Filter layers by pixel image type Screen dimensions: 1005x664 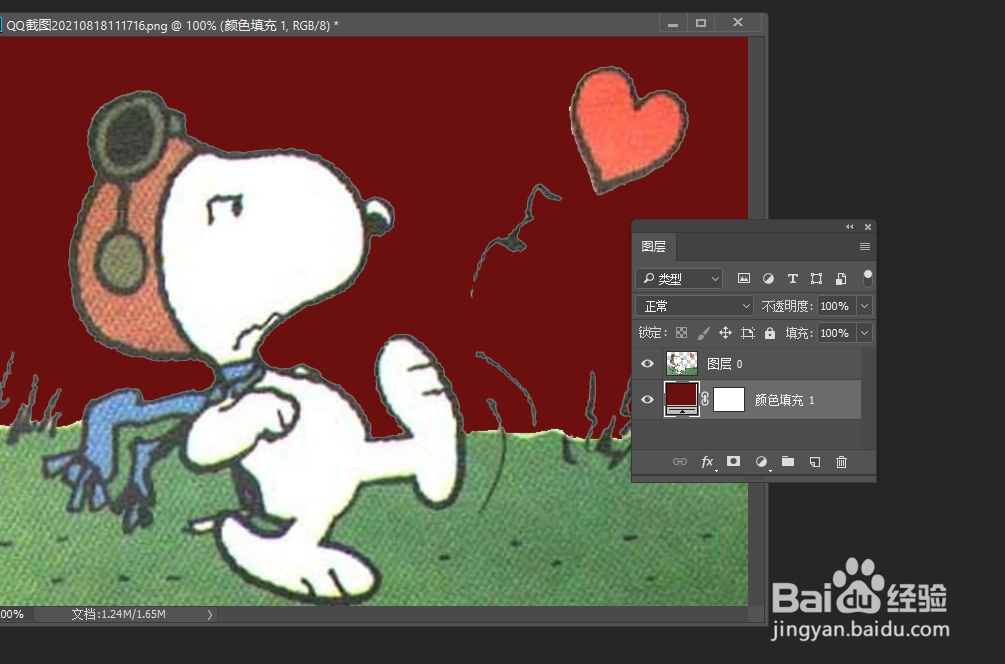pyautogui.click(x=743, y=278)
